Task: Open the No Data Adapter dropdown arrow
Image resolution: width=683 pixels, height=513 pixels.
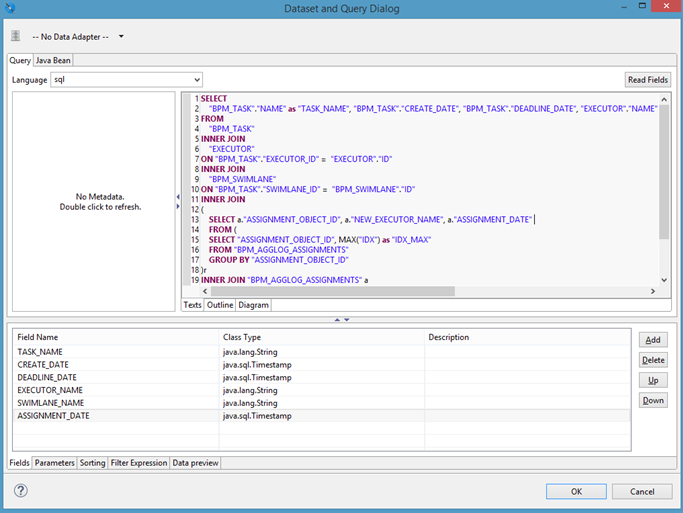Action: pyautogui.click(x=121, y=37)
